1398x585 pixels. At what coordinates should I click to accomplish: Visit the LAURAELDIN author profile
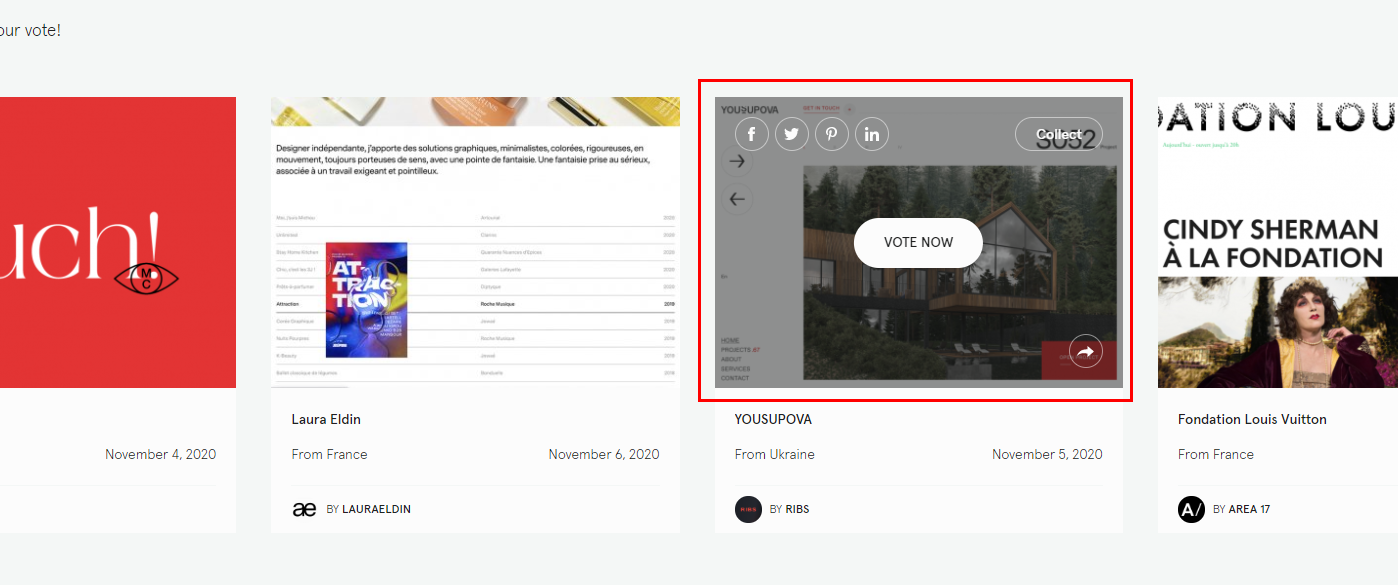[376, 509]
